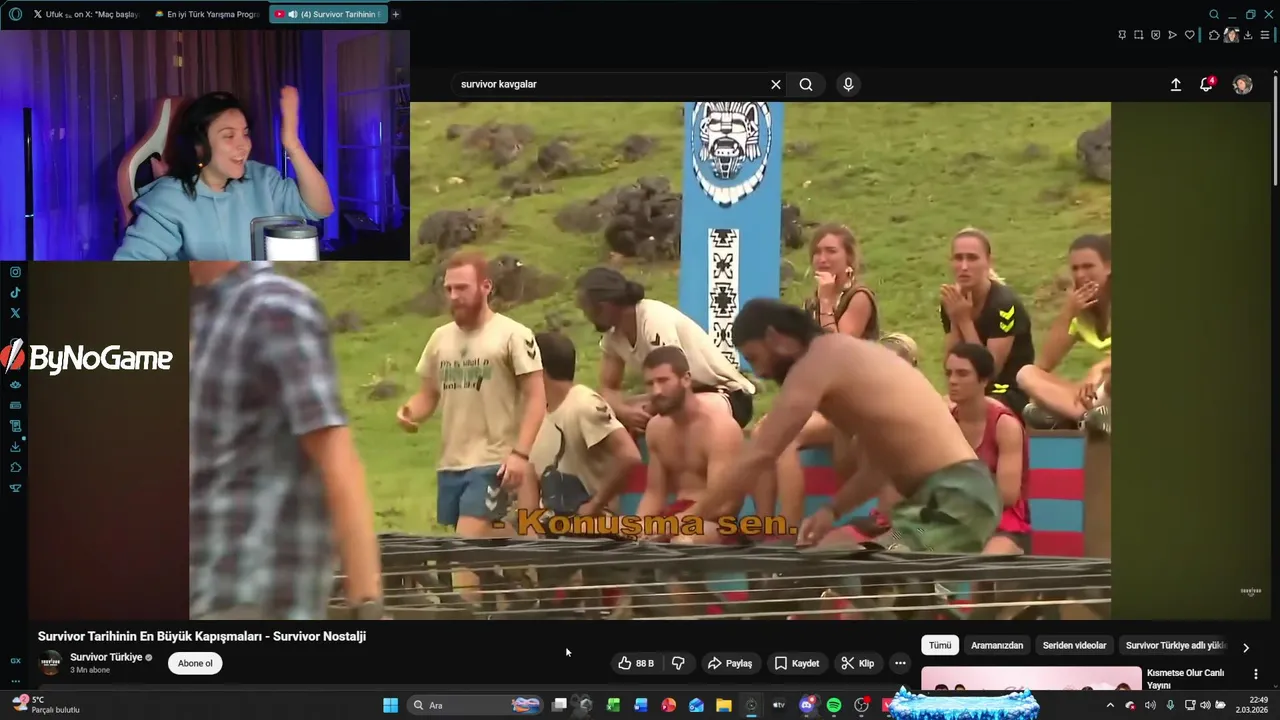Open weather widget showing 5°C
The height and width of the screenshot is (720, 1280).
45,705
